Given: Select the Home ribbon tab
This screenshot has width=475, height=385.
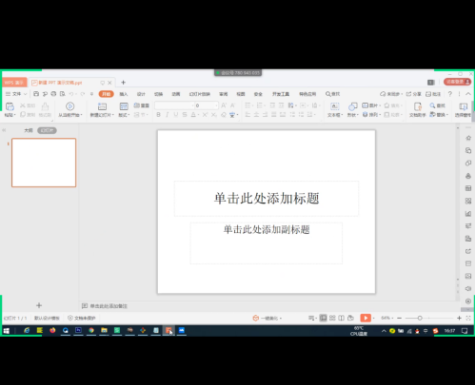Looking at the screenshot, I should point(106,94).
